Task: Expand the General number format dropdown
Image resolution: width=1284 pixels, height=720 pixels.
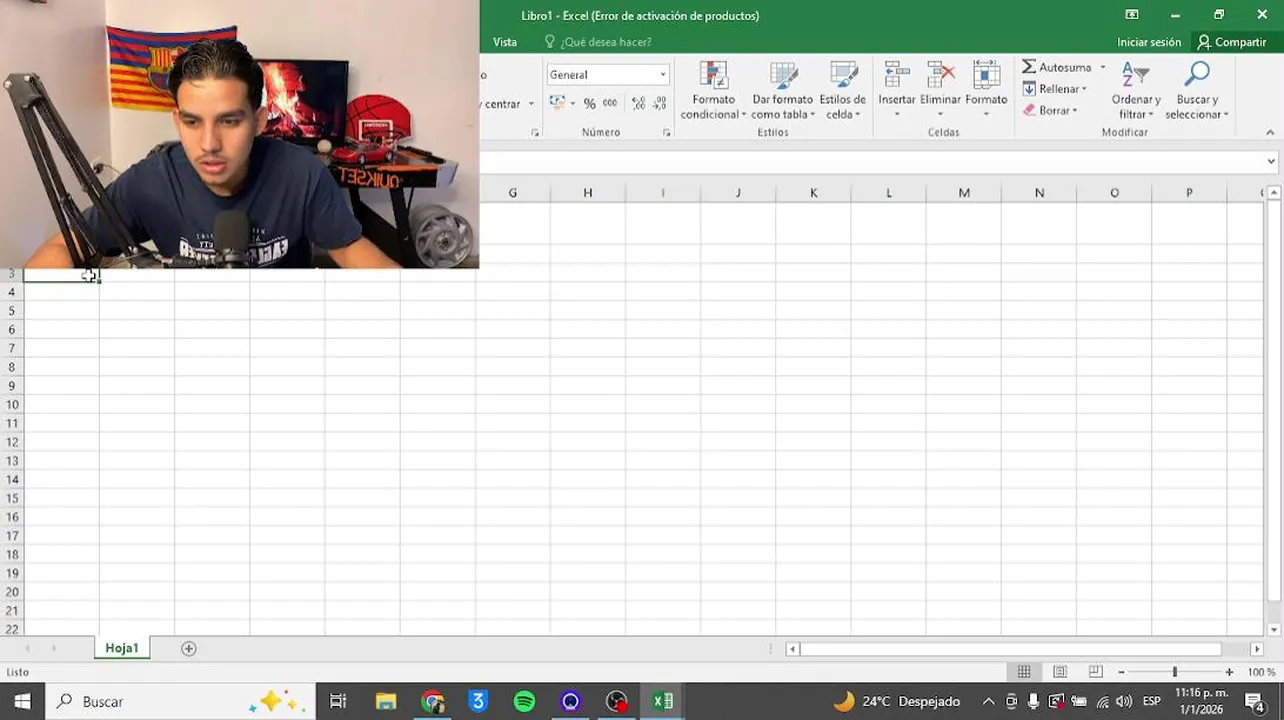Action: 662,75
